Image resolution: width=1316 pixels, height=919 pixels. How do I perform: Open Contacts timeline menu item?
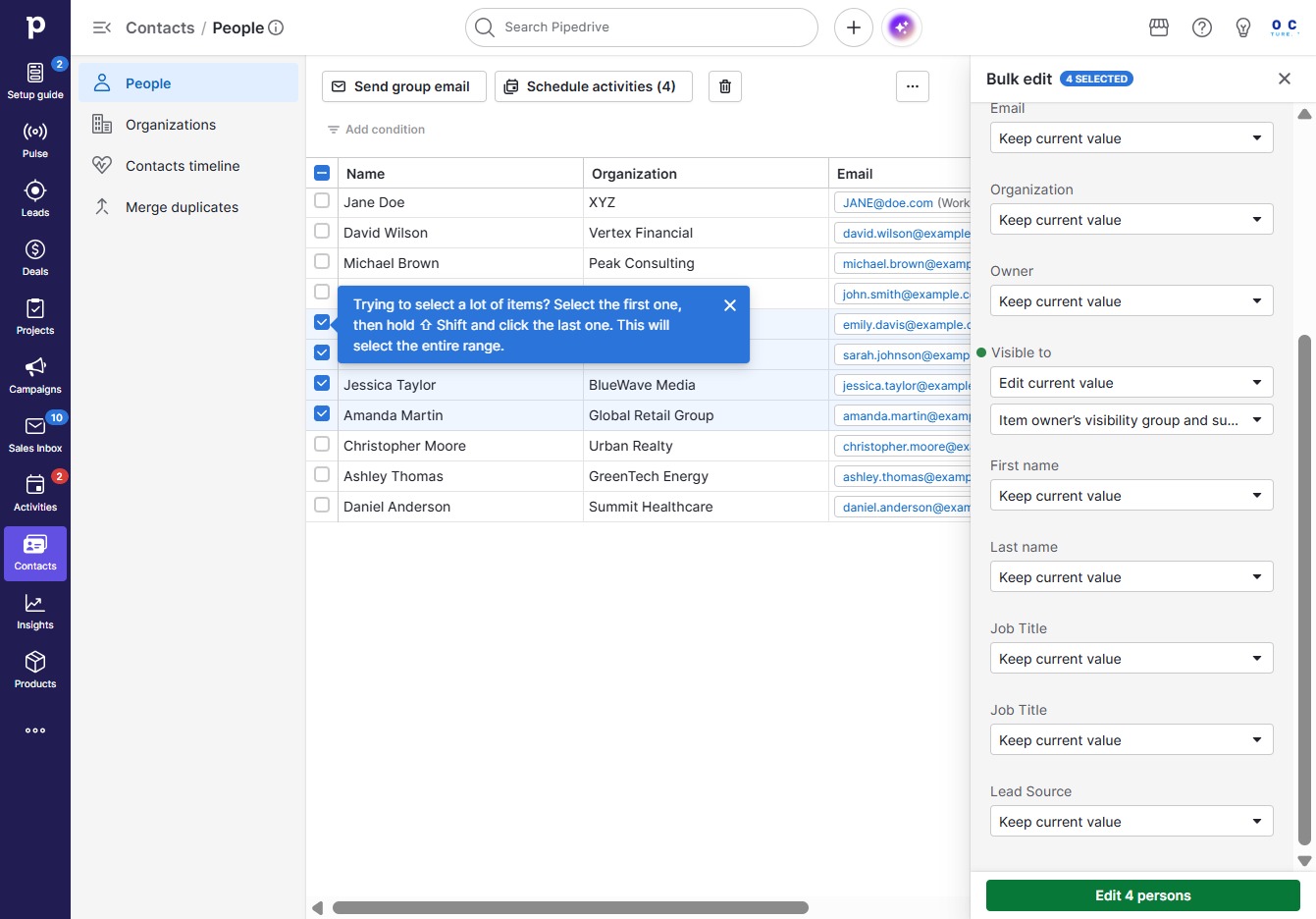pos(188,166)
